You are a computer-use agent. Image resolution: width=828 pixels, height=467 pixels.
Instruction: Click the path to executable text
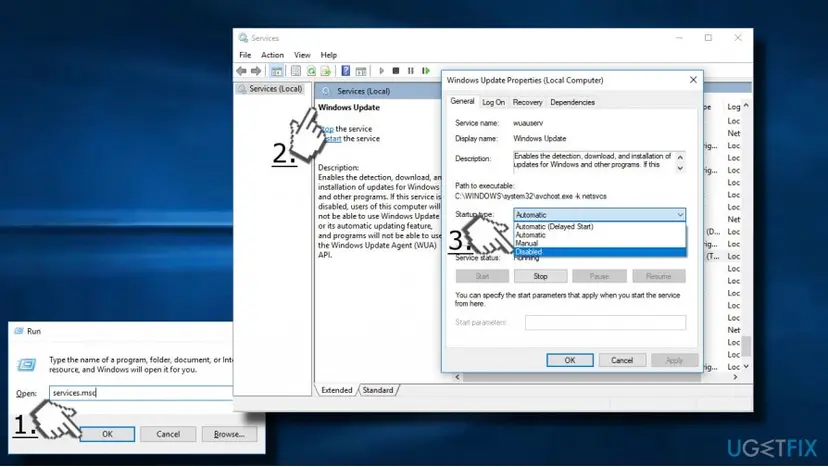pos(530,196)
